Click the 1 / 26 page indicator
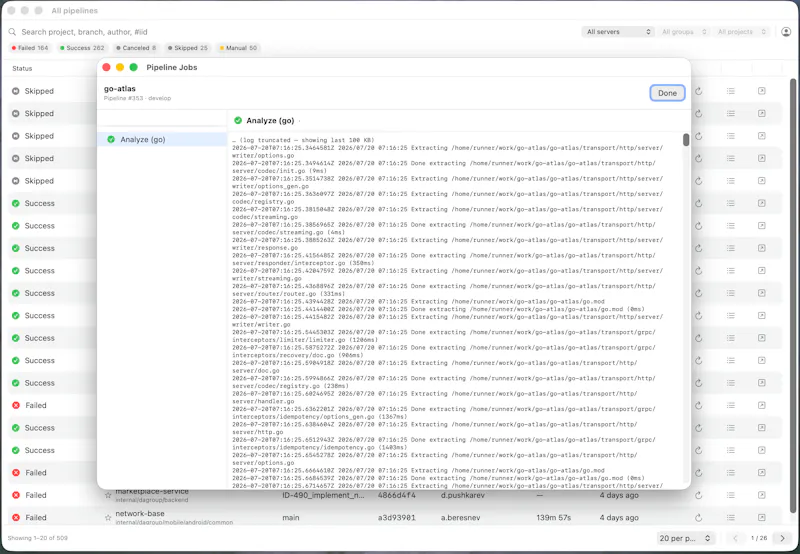 (759, 538)
